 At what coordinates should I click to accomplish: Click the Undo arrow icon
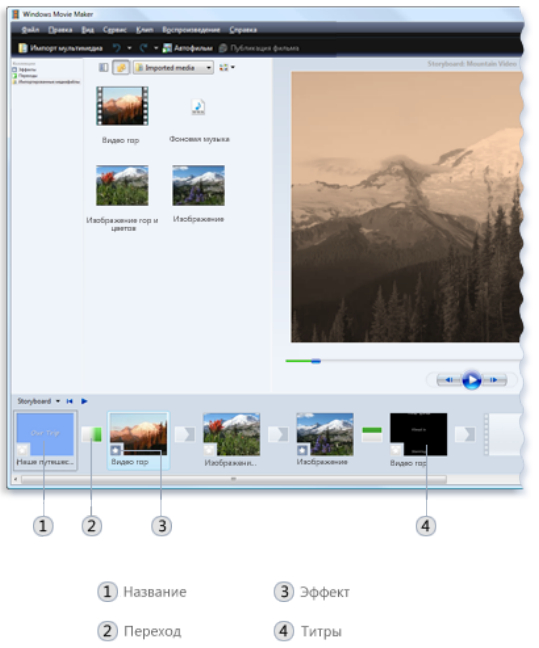click(x=117, y=48)
